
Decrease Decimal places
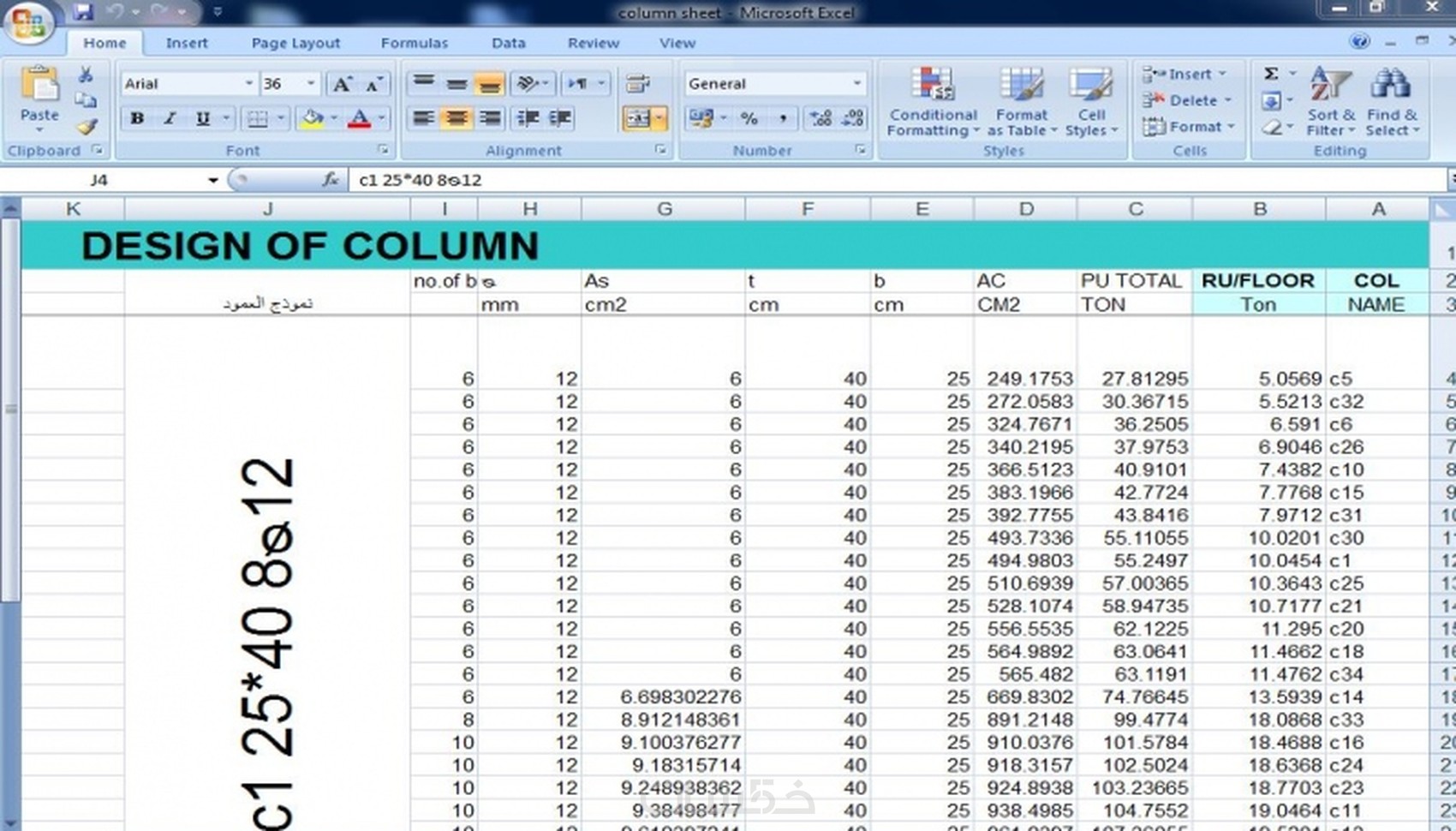point(853,118)
